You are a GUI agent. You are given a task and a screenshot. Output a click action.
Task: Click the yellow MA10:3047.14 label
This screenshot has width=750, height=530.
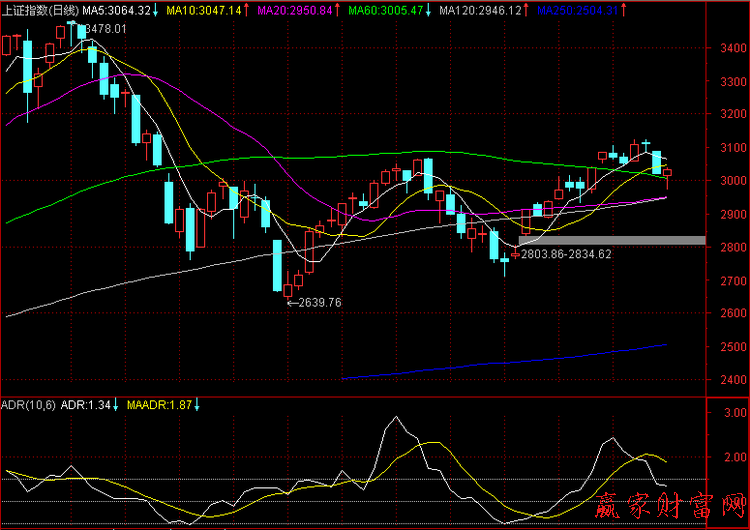click(204, 10)
